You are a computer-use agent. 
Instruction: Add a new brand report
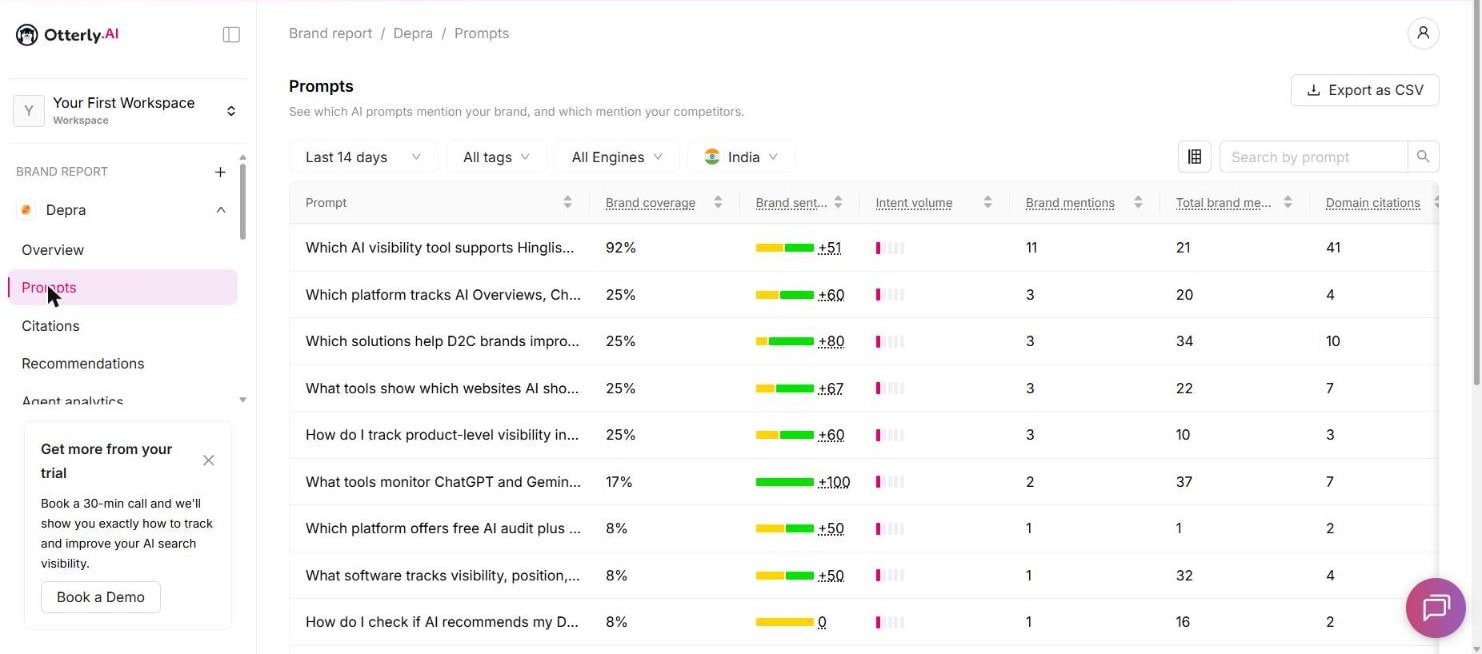220,172
